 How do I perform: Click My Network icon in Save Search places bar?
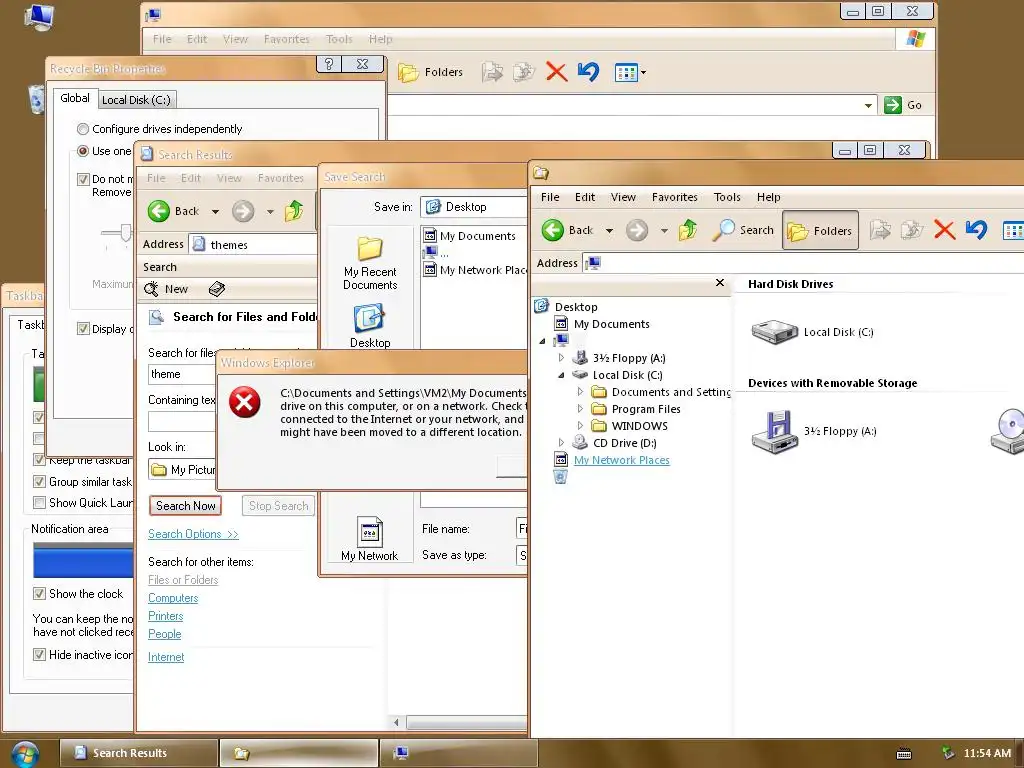[370, 539]
